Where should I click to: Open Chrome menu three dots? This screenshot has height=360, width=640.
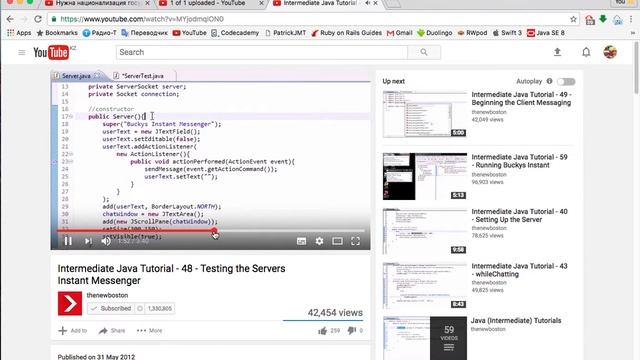[631, 19]
